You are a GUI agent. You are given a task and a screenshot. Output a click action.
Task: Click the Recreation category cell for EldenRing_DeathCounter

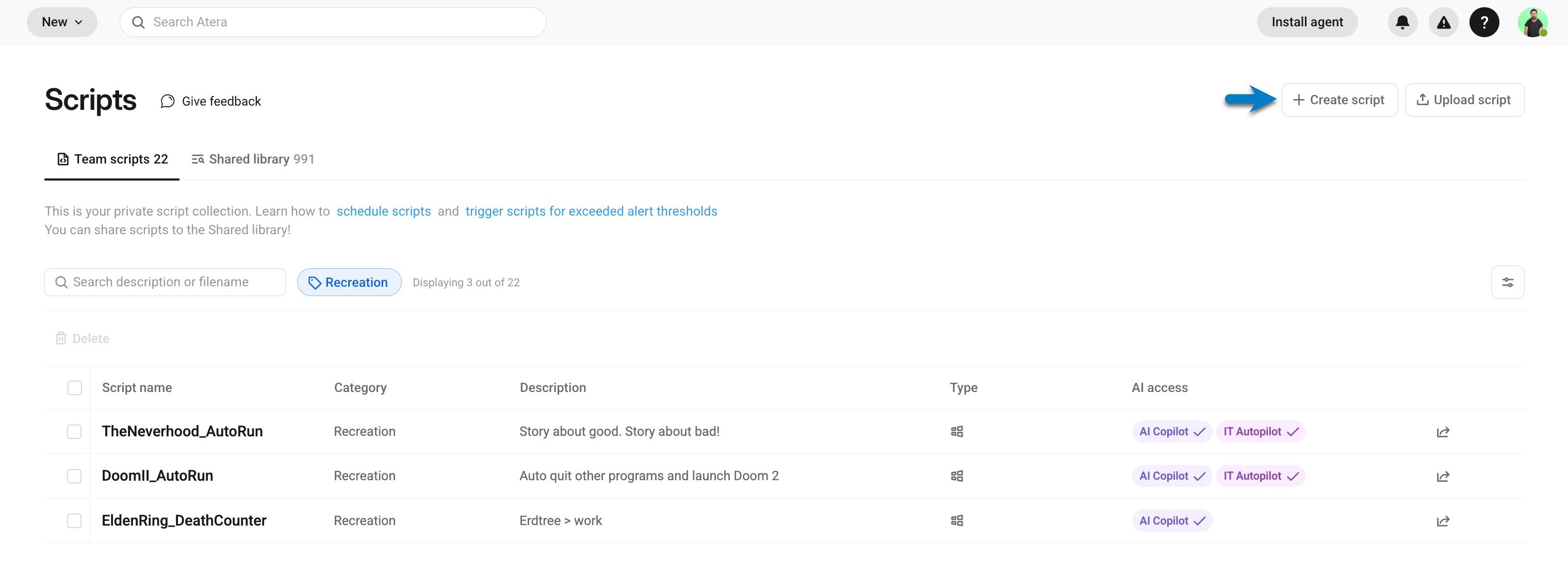pos(365,520)
